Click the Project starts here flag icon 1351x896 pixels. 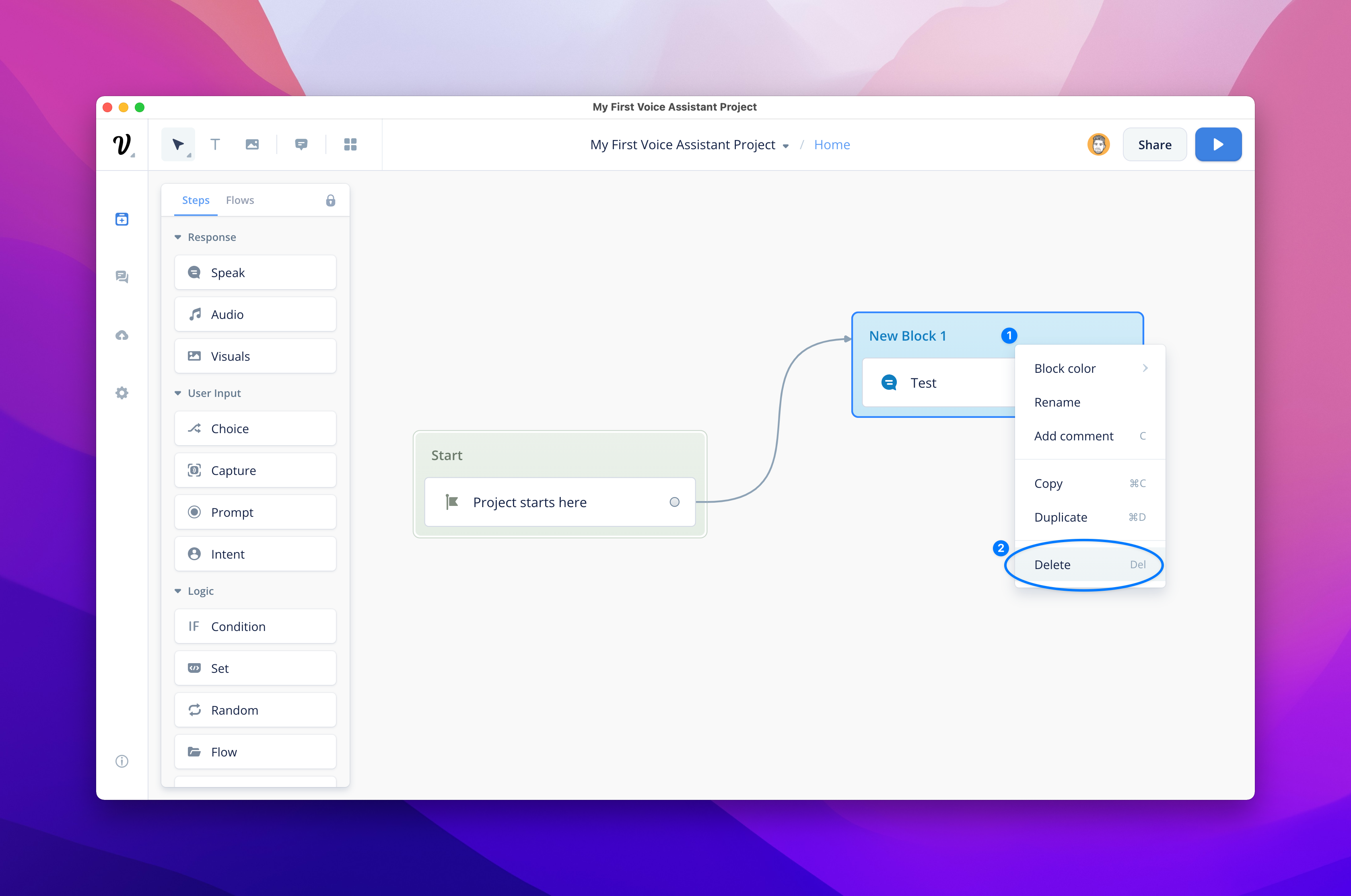click(x=451, y=502)
